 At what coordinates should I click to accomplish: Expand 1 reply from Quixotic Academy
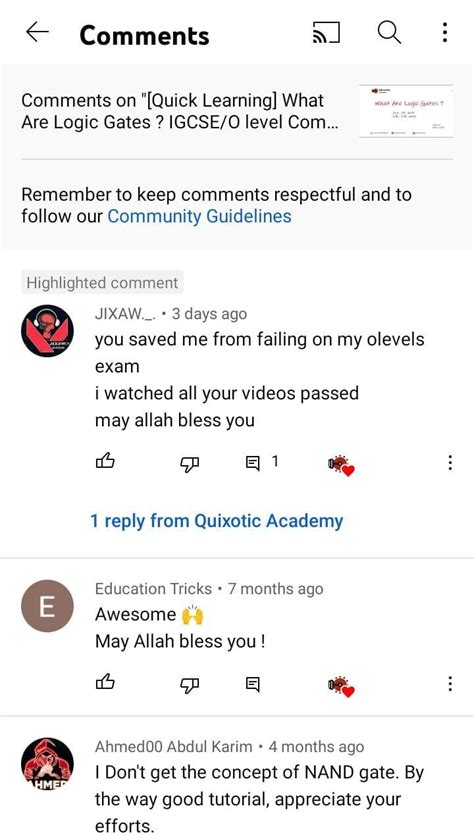[217, 520]
